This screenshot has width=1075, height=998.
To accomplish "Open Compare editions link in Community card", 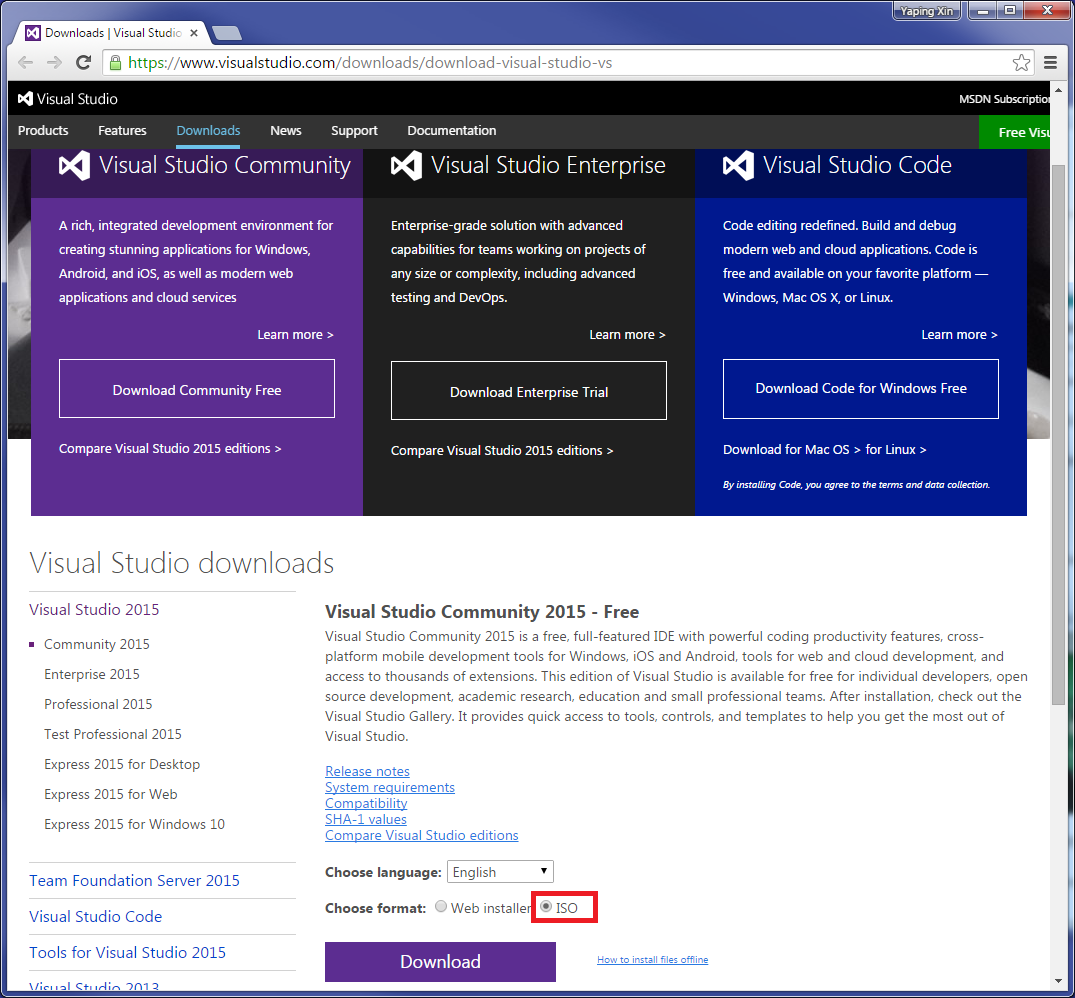I will click(x=170, y=448).
